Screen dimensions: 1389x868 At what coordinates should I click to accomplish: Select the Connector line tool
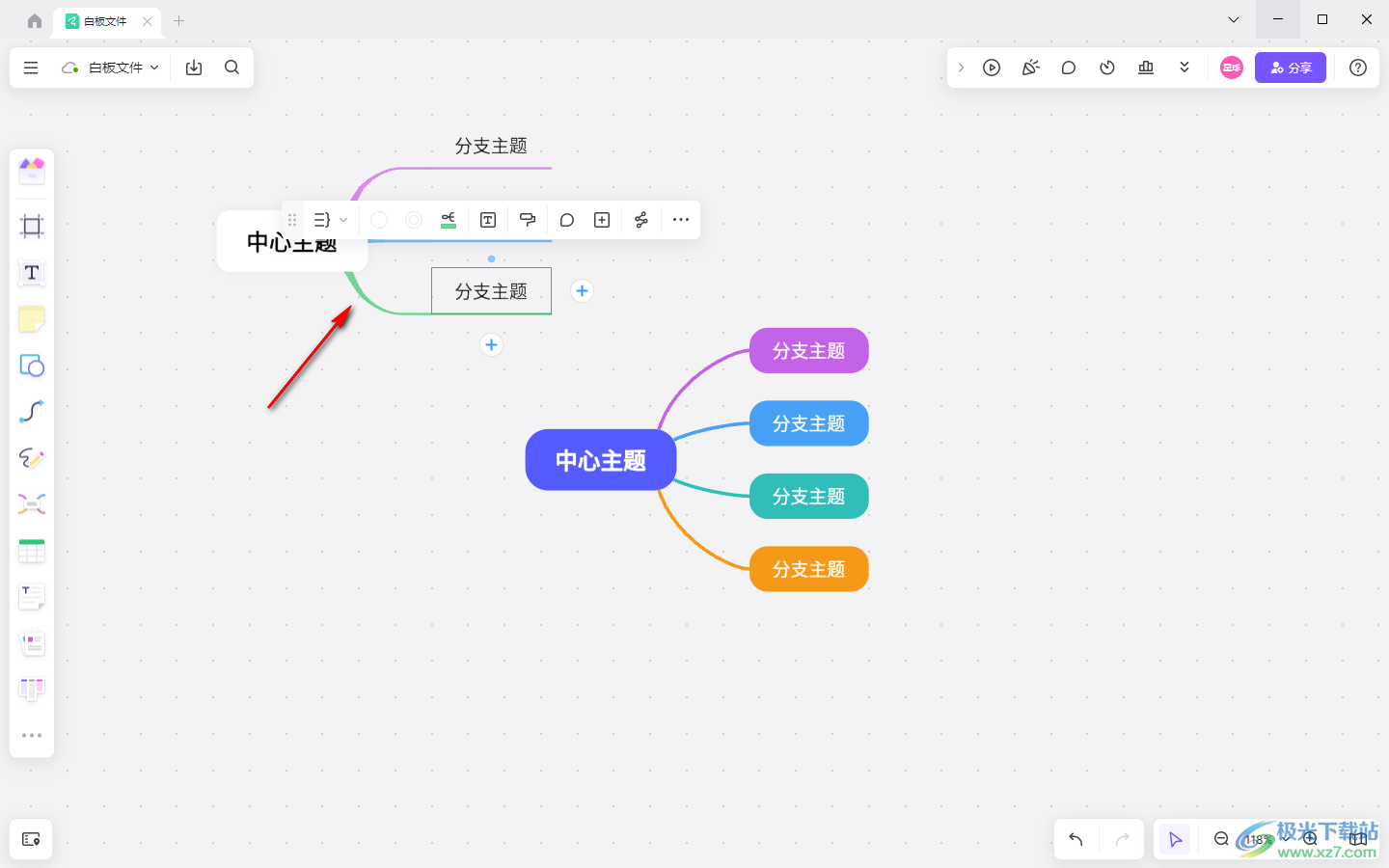click(32, 412)
